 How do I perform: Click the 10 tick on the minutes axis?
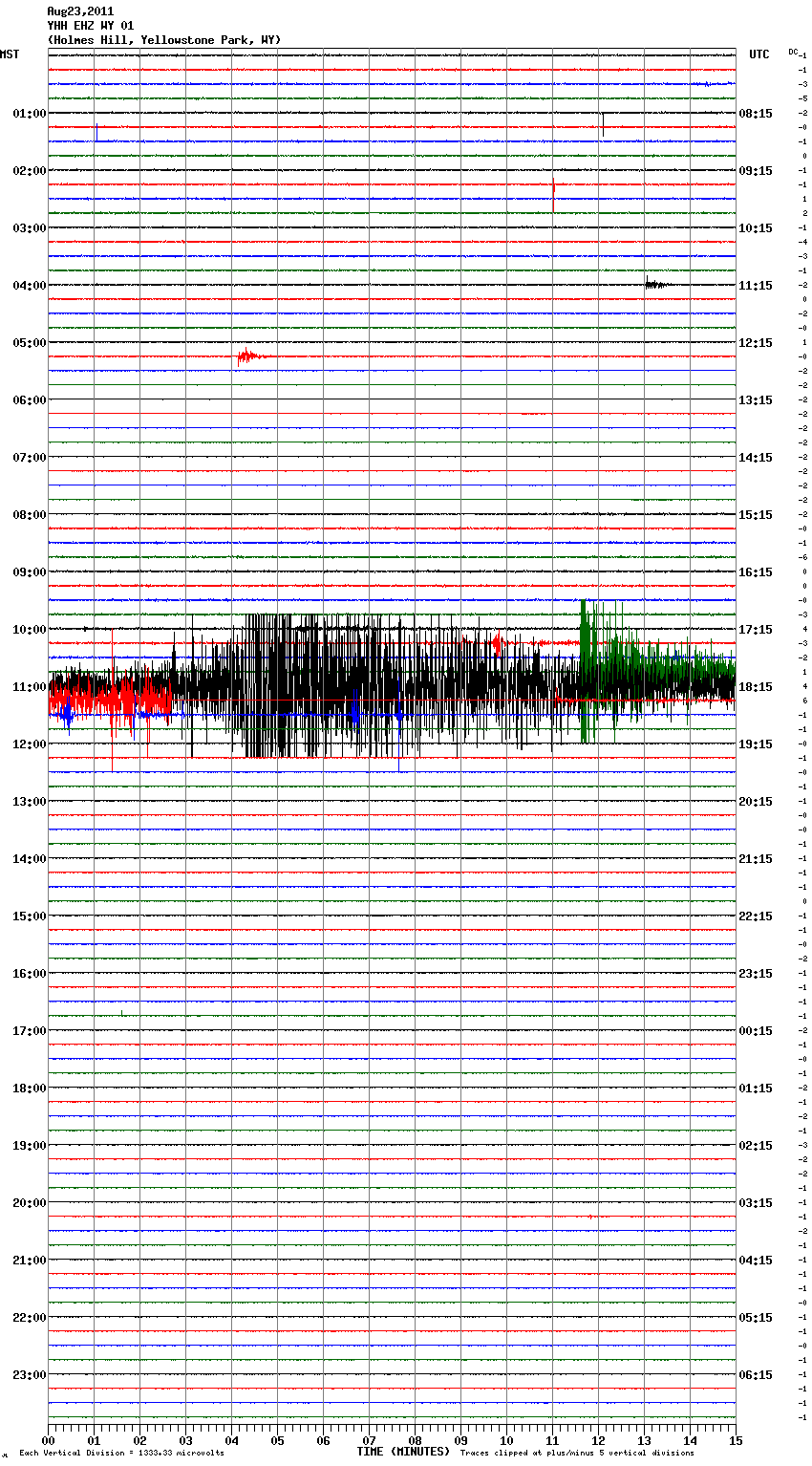point(506,1440)
